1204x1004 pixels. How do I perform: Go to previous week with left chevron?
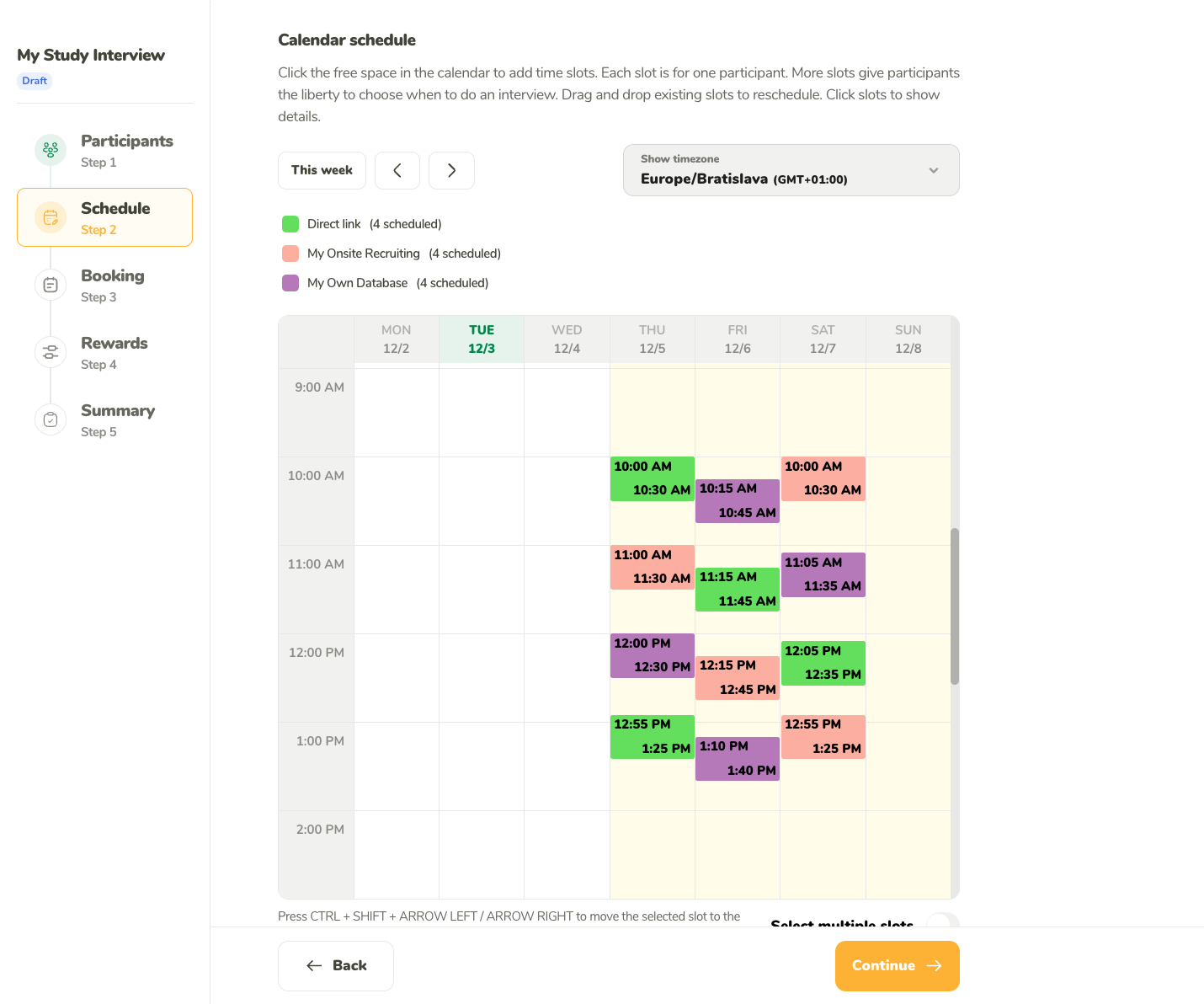397,170
